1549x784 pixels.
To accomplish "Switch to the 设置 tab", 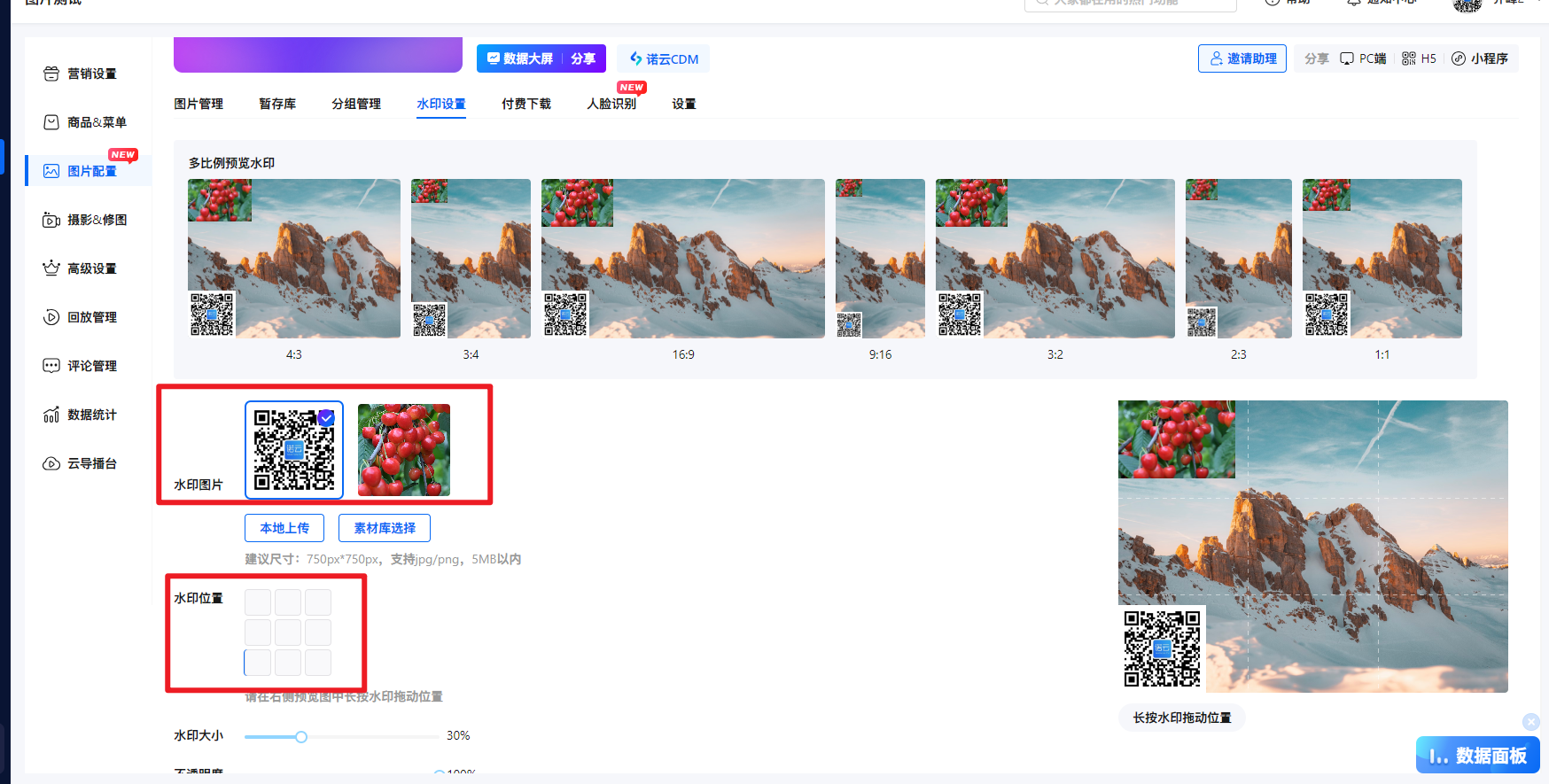I will coord(684,104).
